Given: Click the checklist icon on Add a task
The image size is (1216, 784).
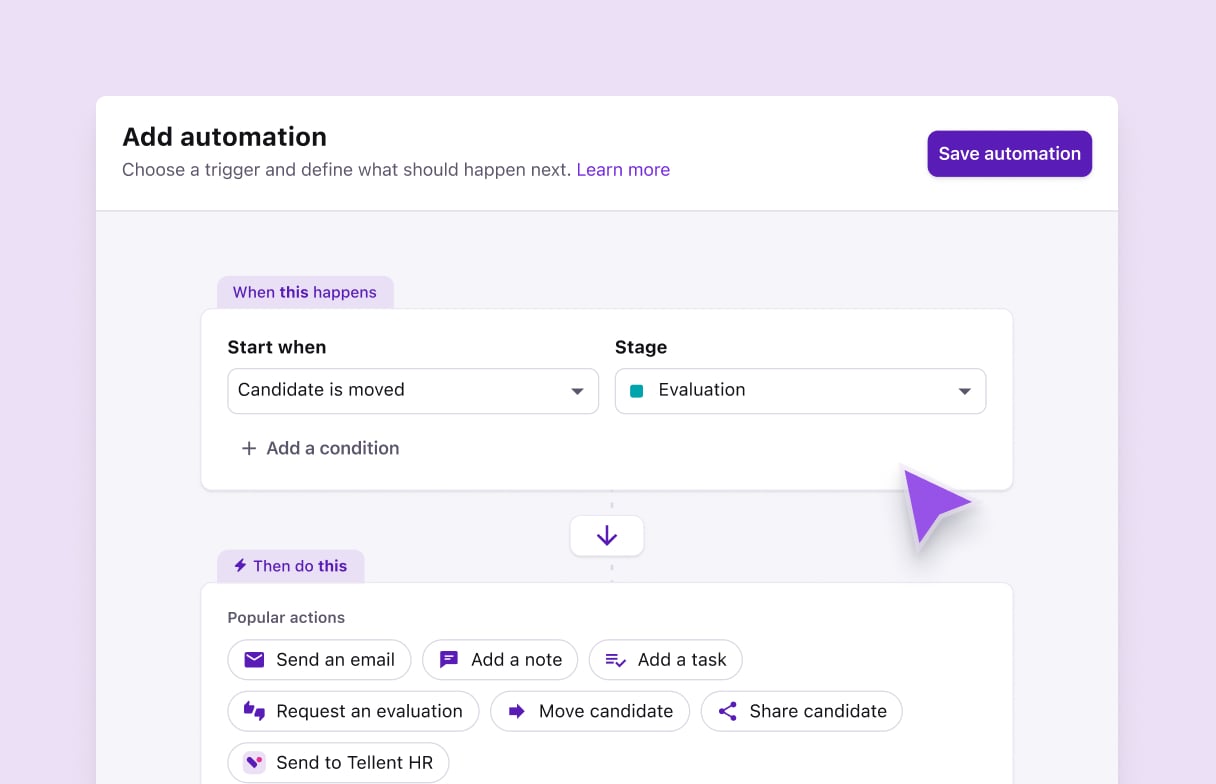Looking at the screenshot, I should click(614, 659).
